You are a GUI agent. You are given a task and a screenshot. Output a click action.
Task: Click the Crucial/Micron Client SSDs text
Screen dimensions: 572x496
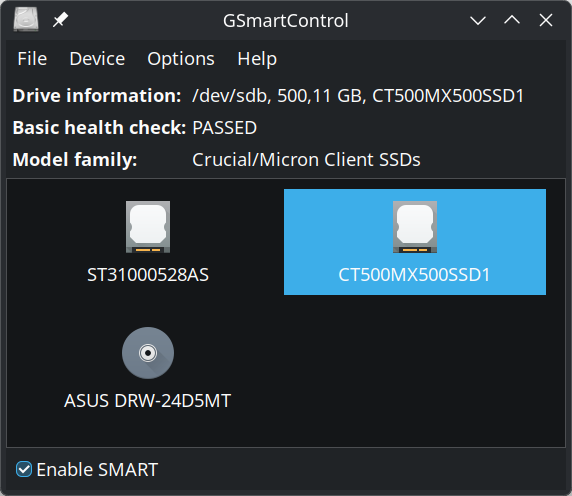306,160
